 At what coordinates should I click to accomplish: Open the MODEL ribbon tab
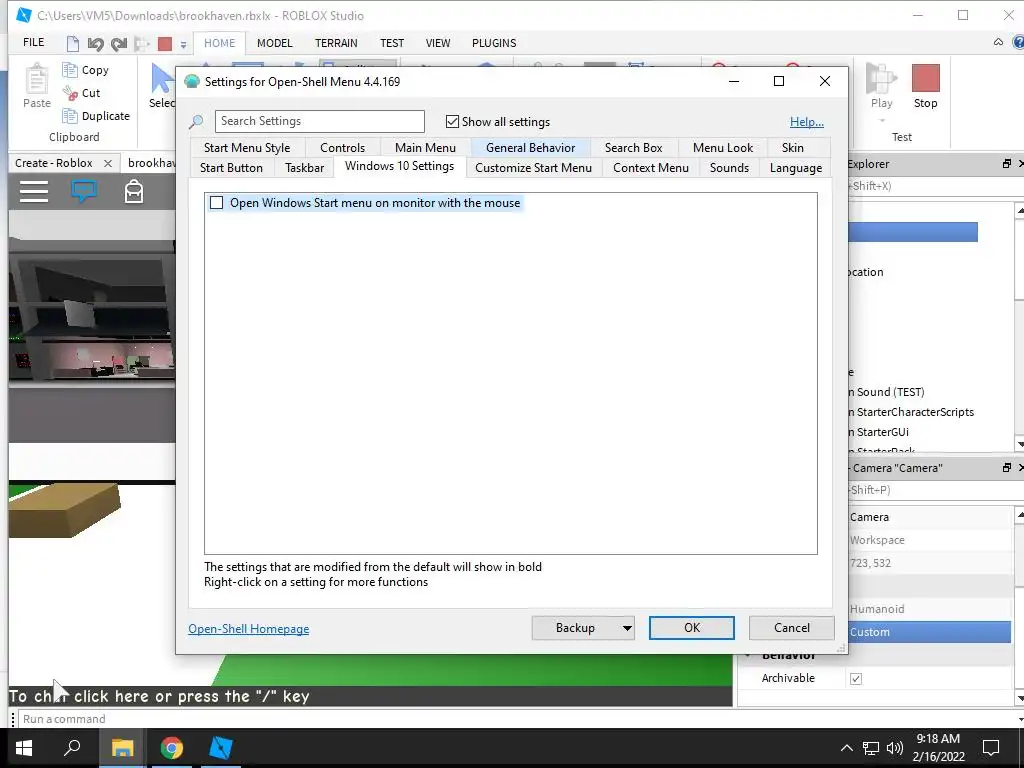pyautogui.click(x=274, y=43)
